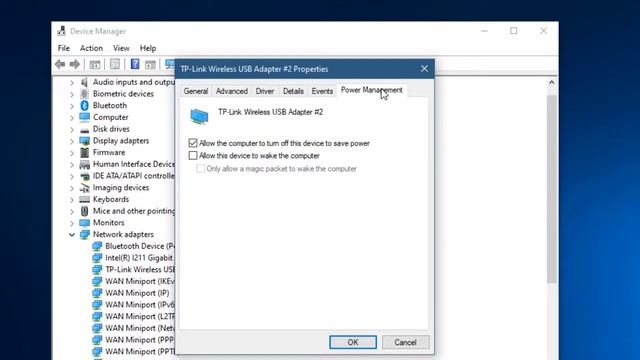Close the TP-Link Properties dialog

pyautogui.click(x=424, y=69)
